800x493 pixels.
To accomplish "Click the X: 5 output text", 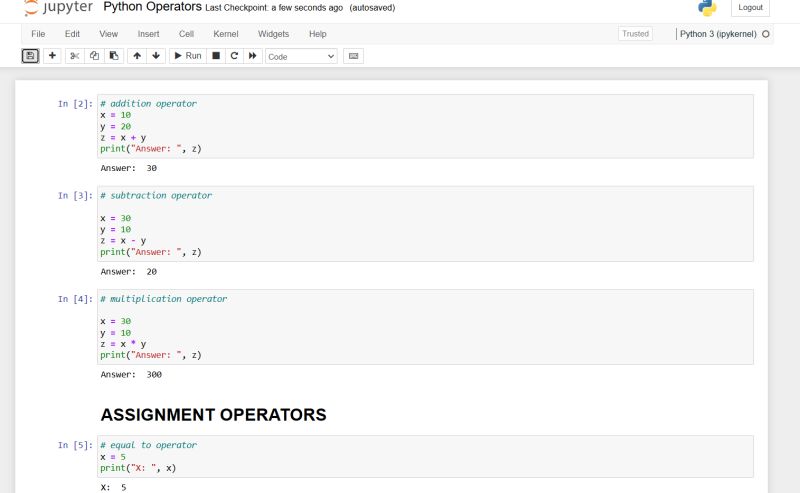I will pos(113,487).
